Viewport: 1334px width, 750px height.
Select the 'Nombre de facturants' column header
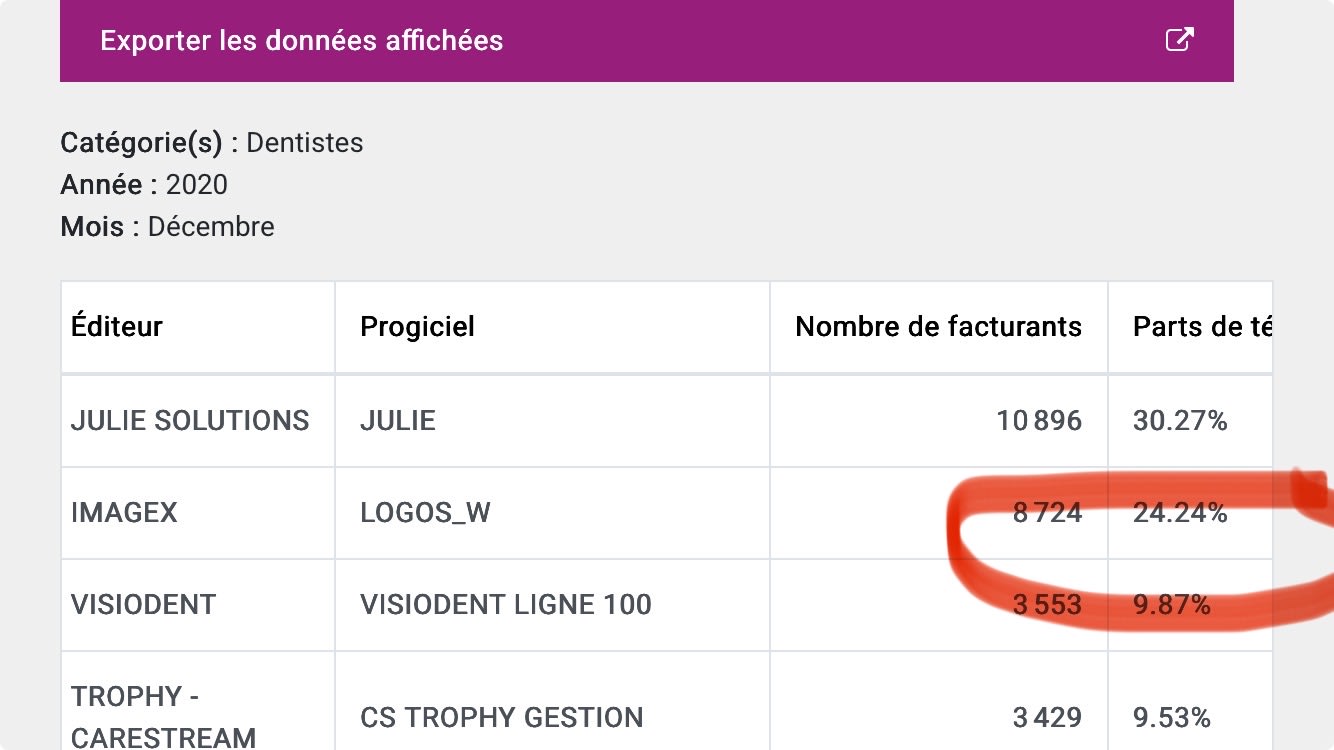pyautogui.click(x=938, y=326)
